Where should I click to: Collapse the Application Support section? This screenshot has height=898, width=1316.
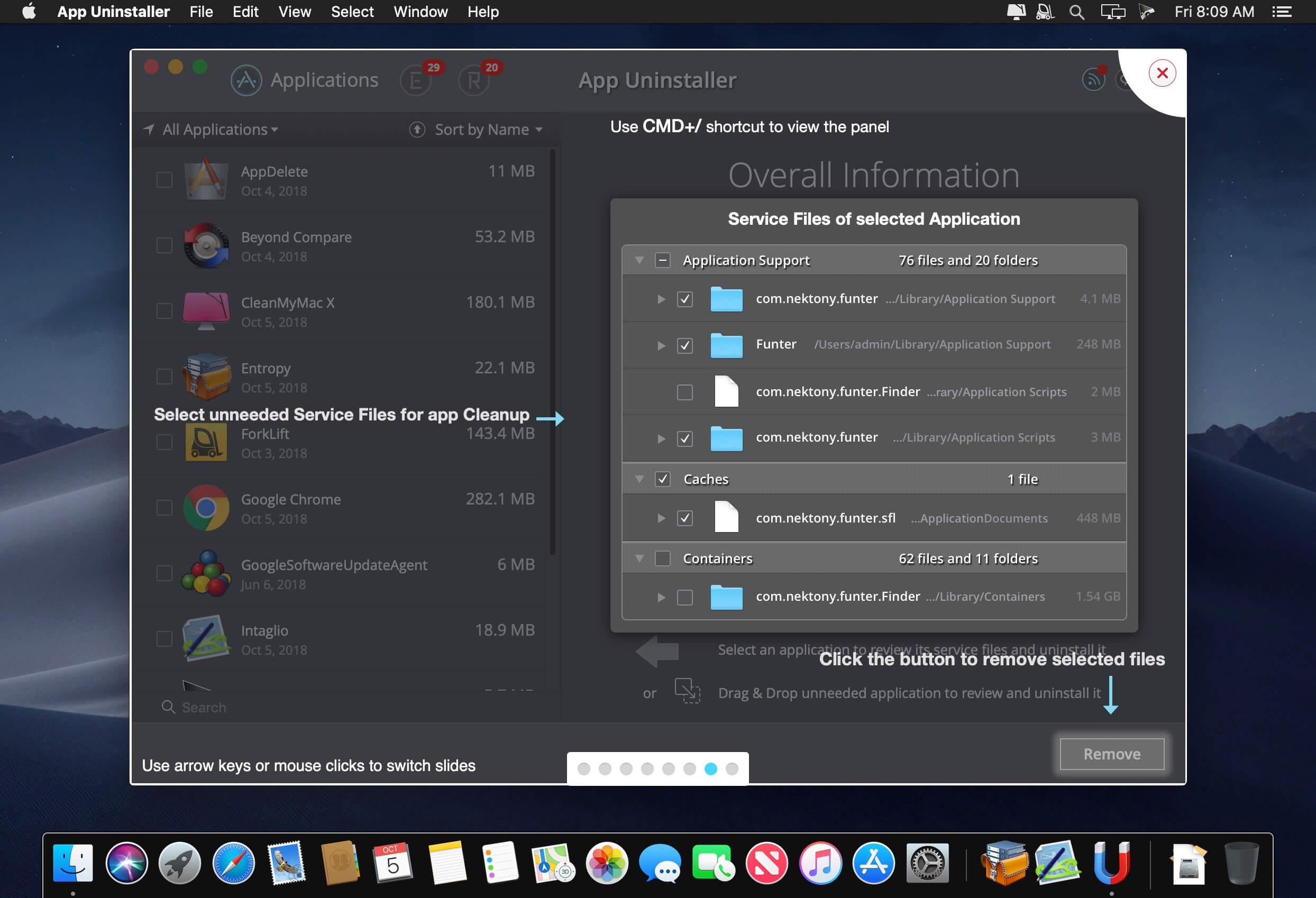tap(639, 260)
